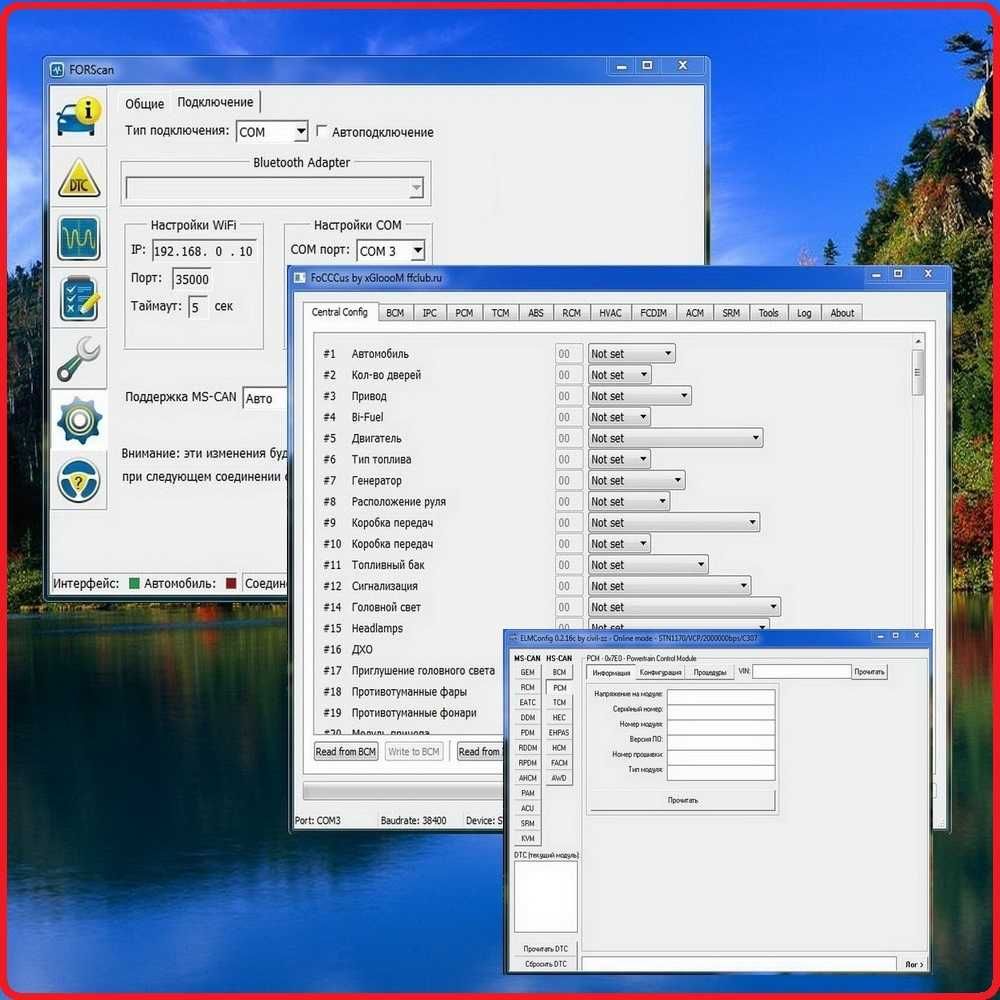The image size is (1000, 1000).
Task: Click the Интерфейс green status indicator
Action: pos(135,583)
